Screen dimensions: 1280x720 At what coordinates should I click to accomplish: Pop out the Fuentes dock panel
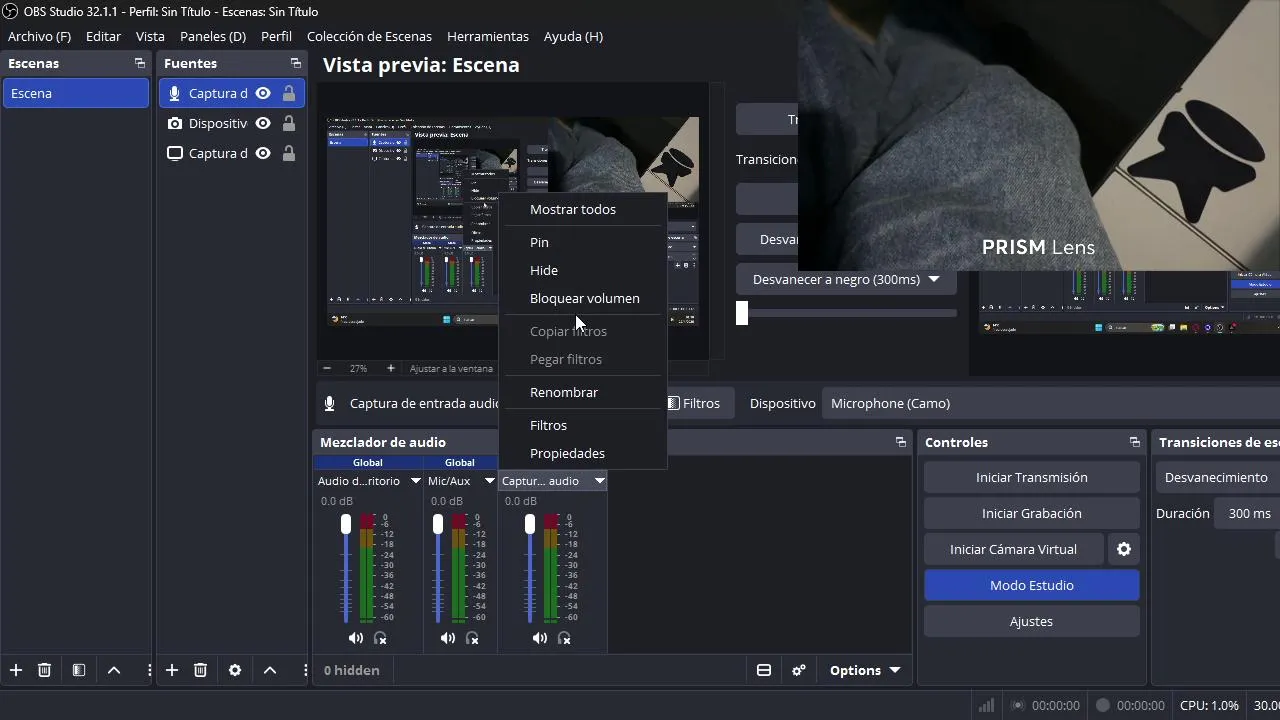click(295, 63)
